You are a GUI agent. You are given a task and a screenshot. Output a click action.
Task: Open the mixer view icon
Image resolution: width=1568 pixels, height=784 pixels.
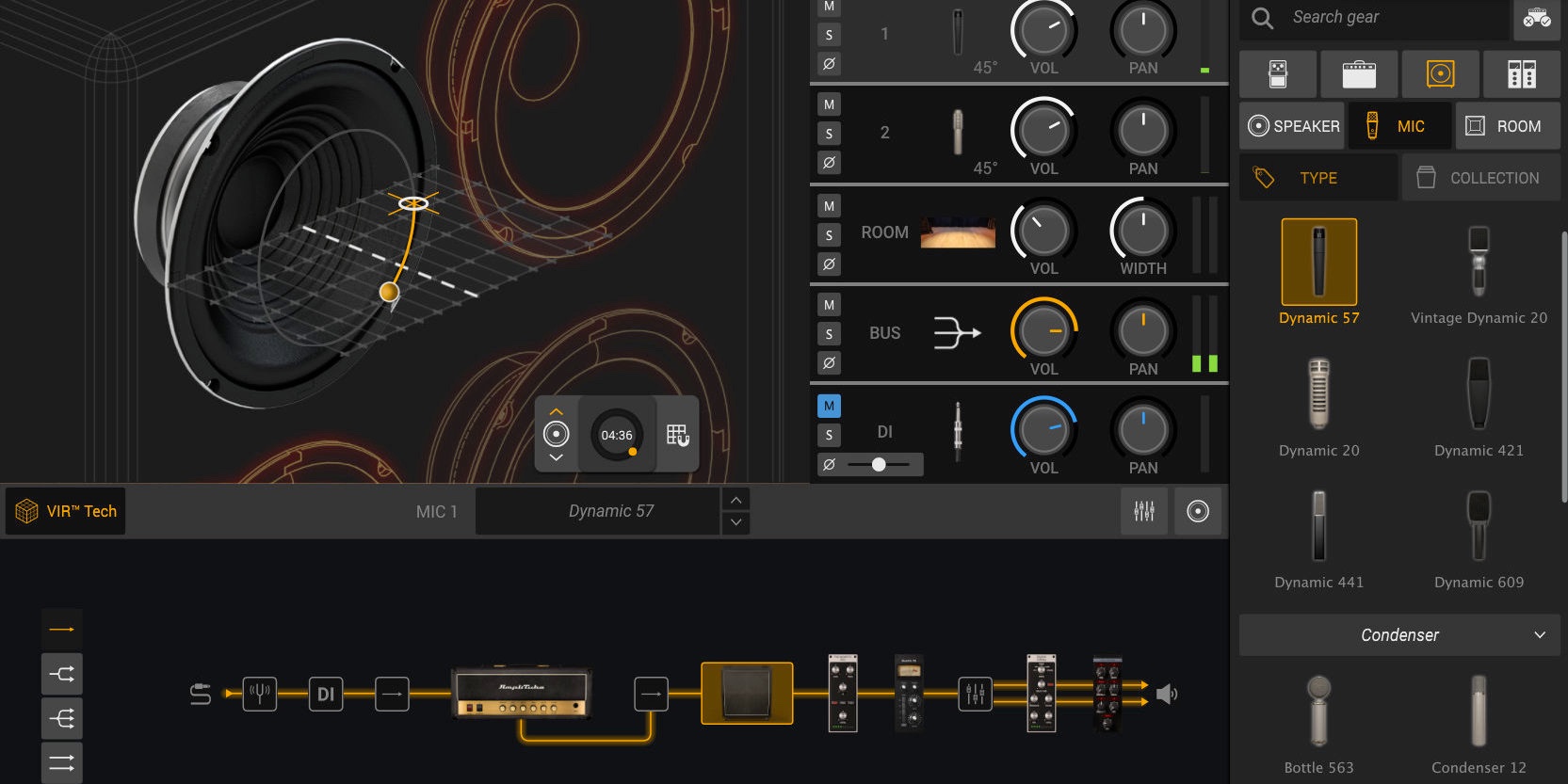pyautogui.click(x=1144, y=511)
